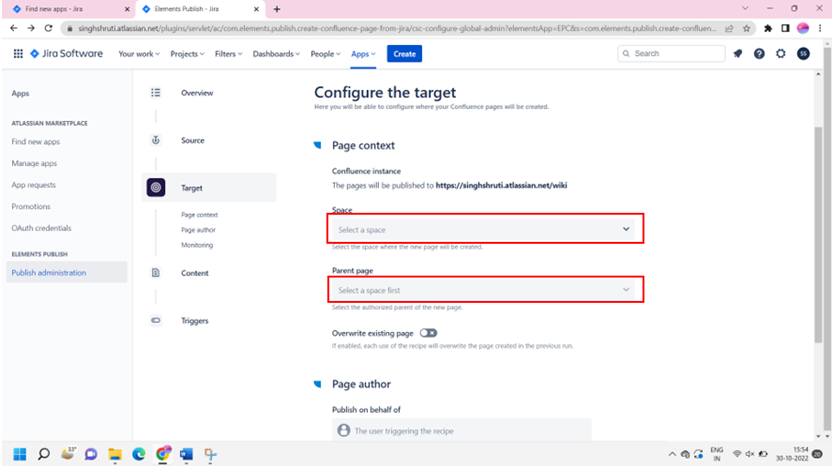Close the Find new apps tab
This screenshot has height=466, width=832.
(x=127, y=9)
